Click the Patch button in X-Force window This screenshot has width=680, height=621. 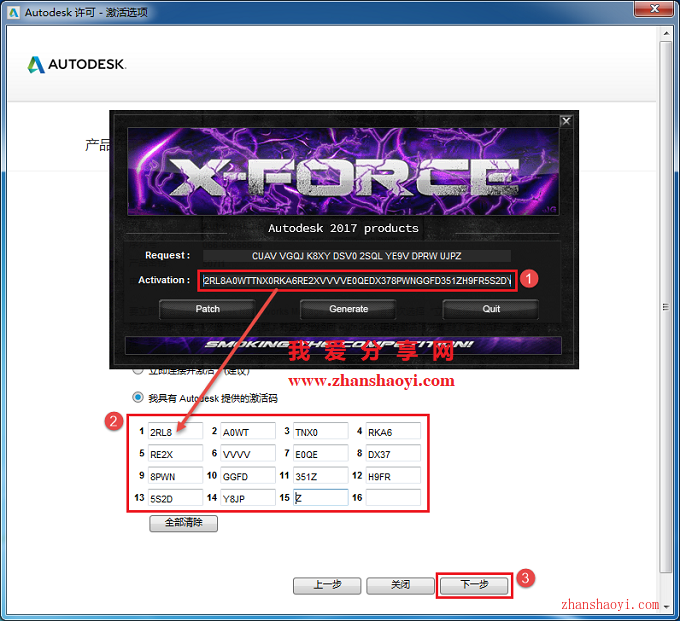207,309
